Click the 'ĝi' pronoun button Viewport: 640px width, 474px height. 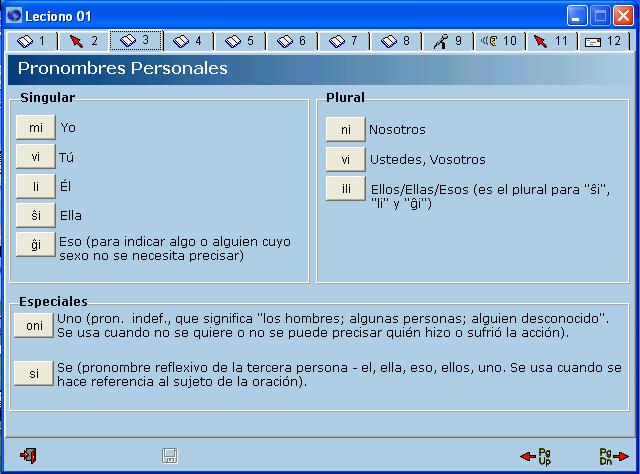(x=36, y=244)
